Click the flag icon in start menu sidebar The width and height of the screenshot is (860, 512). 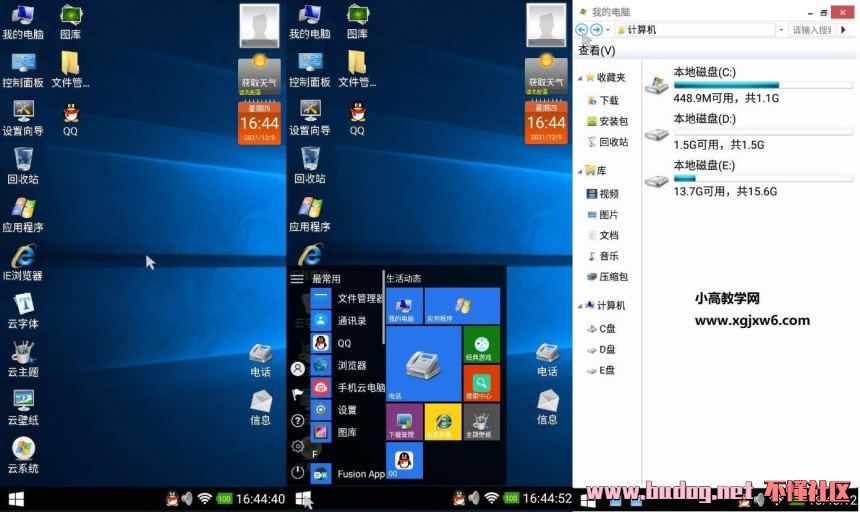[298, 394]
